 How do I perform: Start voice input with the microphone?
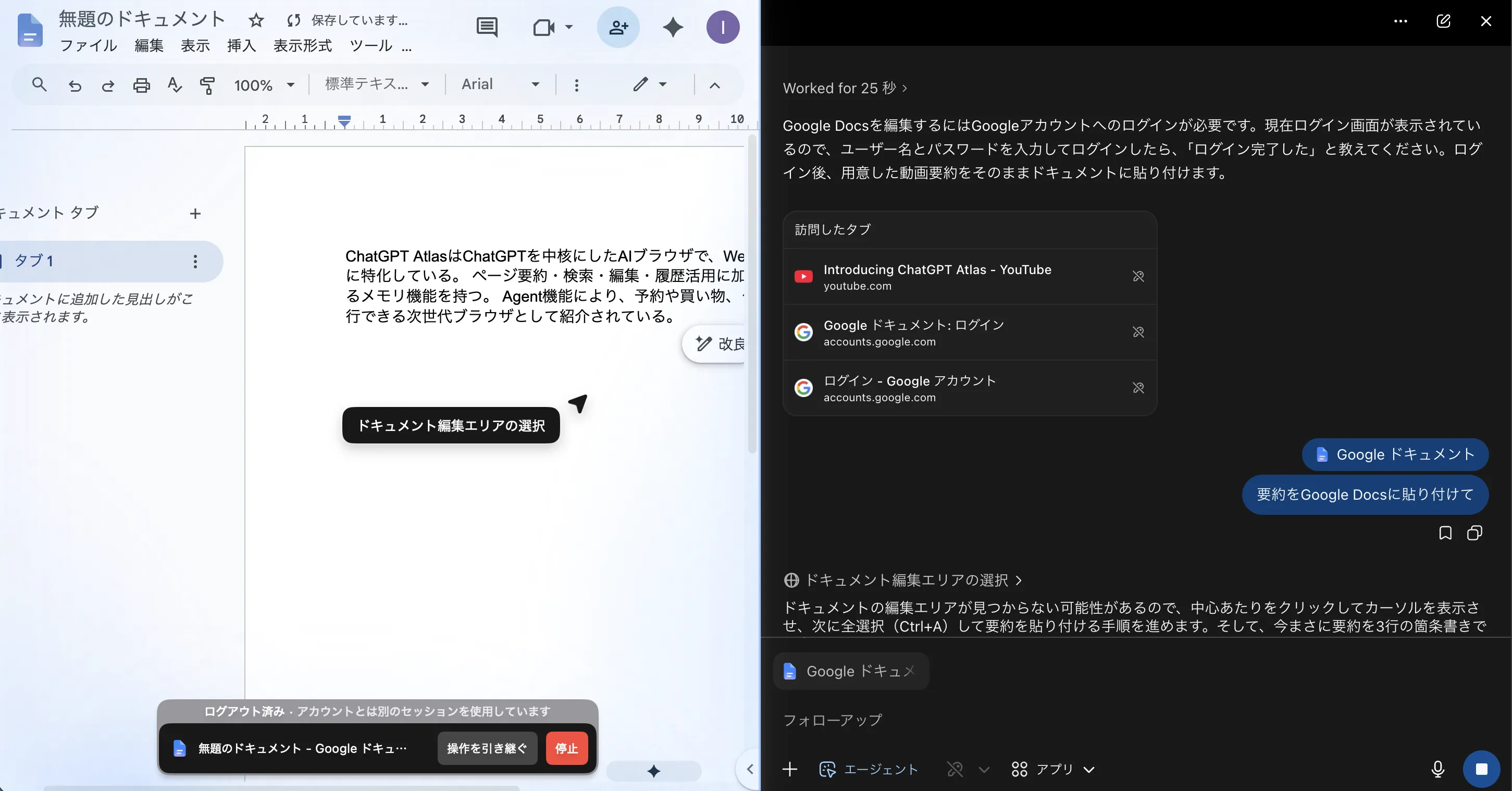(1437, 769)
